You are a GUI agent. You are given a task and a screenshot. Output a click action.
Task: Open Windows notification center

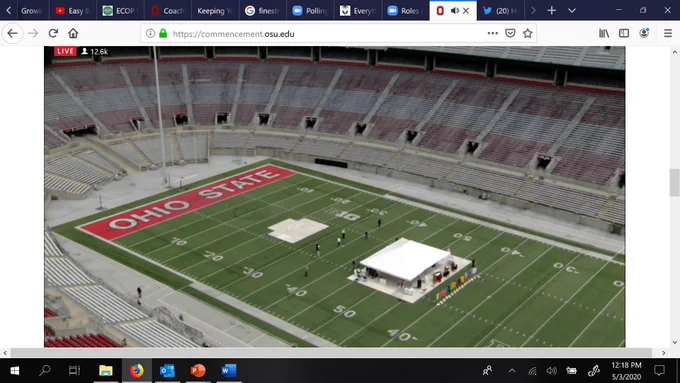(659, 370)
